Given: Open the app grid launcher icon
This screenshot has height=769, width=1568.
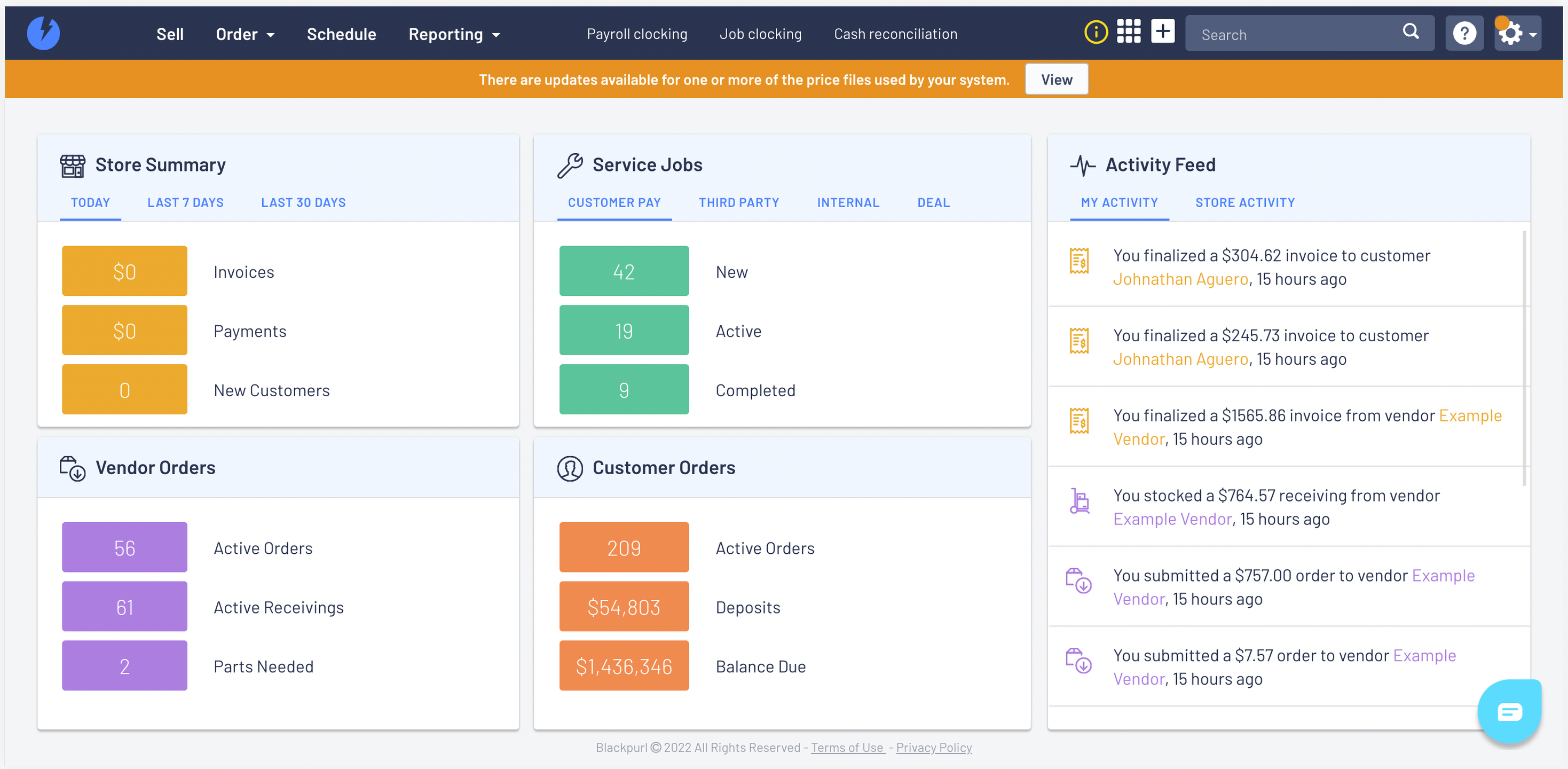Looking at the screenshot, I should coord(1129,32).
